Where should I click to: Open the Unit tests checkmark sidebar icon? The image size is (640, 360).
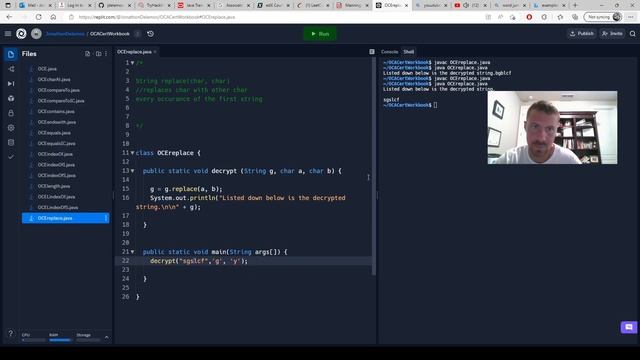pyautogui.click(x=11, y=157)
